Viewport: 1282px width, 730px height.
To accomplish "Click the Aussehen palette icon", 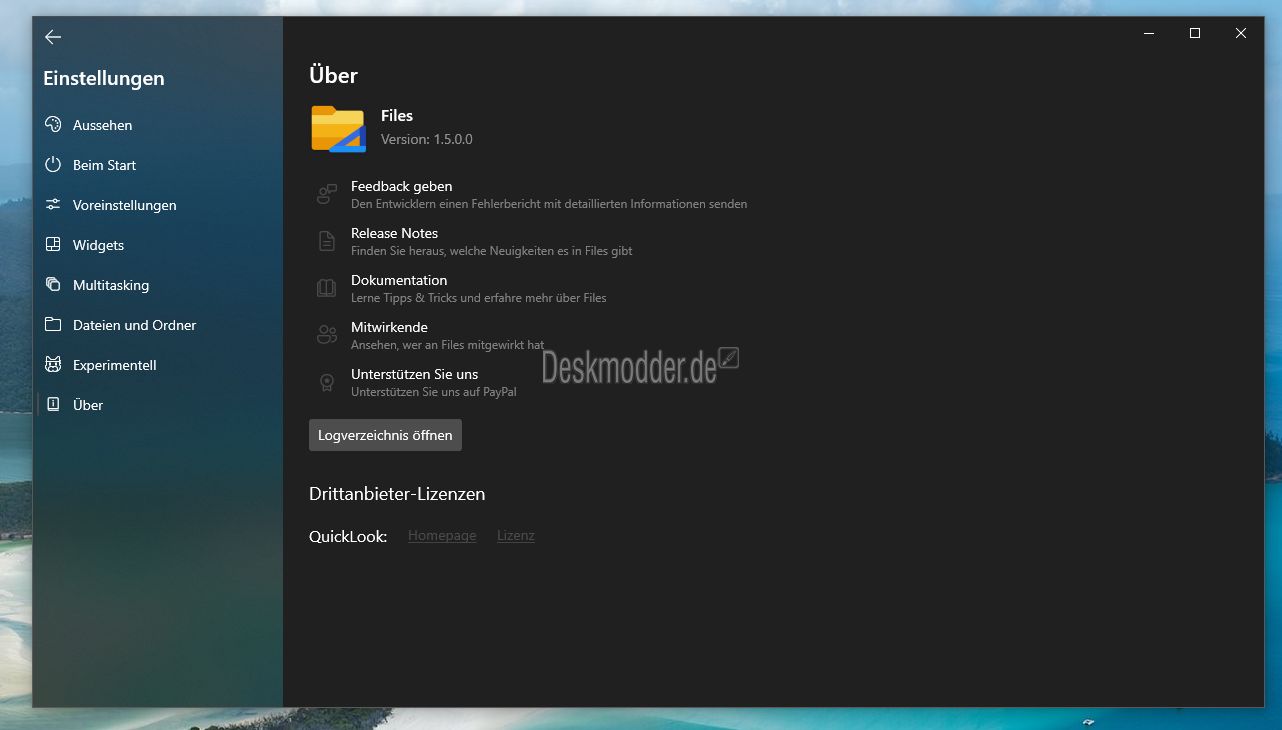I will pos(53,125).
